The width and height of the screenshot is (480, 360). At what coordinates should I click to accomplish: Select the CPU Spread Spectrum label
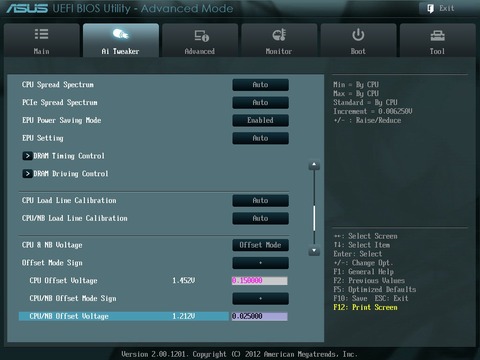point(58,85)
